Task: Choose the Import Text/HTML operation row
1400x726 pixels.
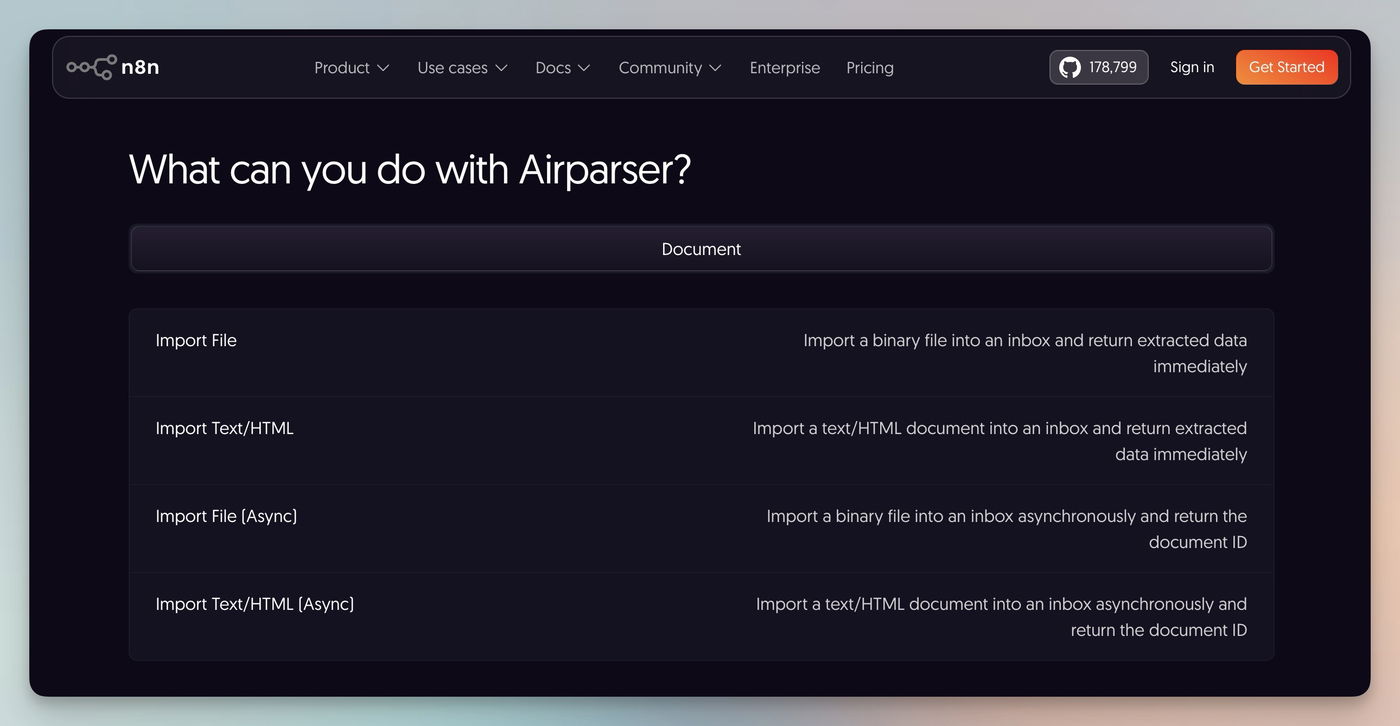Action: tap(225, 429)
